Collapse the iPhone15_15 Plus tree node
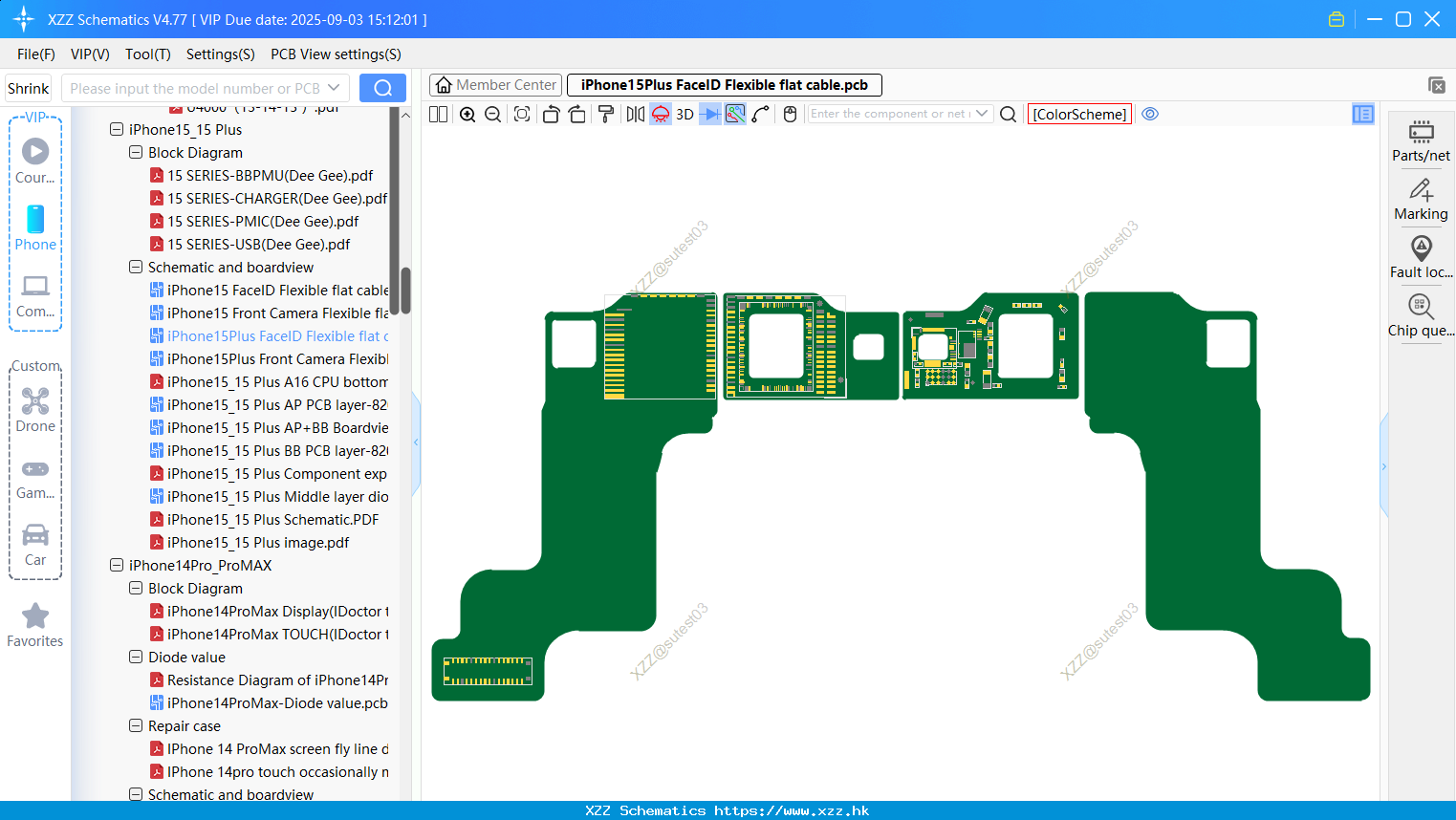 click(x=117, y=129)
